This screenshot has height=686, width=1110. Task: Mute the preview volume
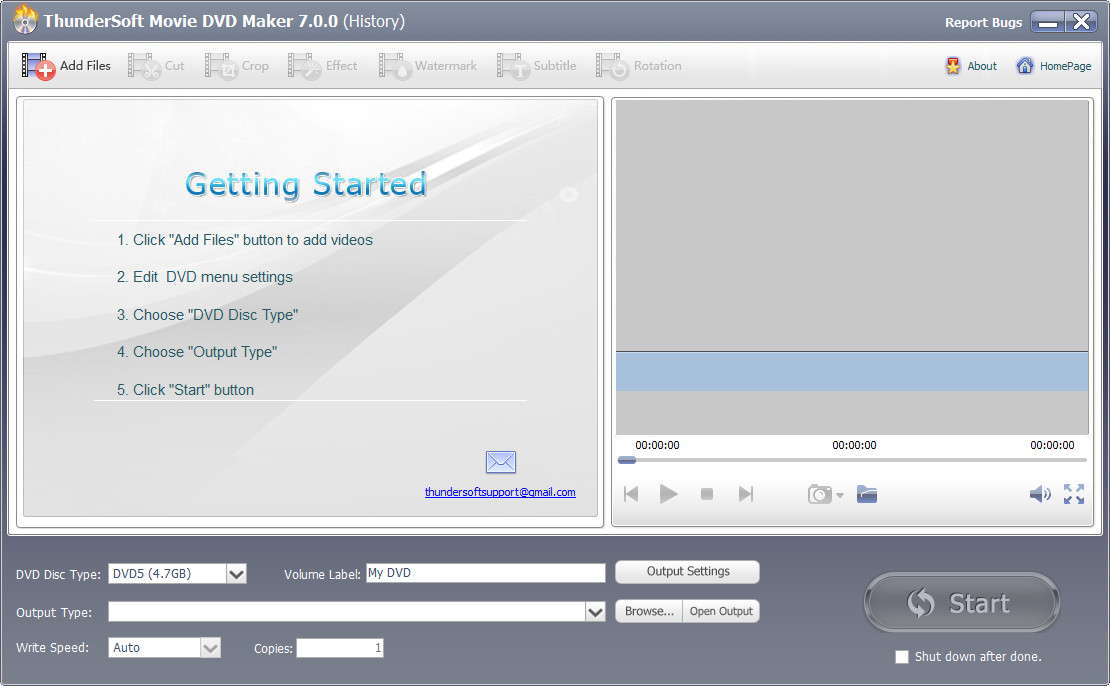[1040, 493]
